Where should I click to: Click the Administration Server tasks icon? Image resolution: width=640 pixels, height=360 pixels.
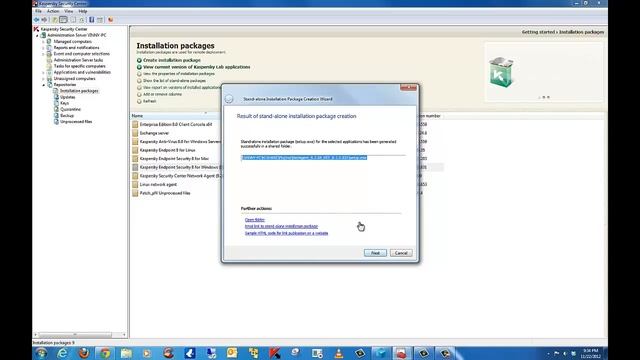[49, 60]
